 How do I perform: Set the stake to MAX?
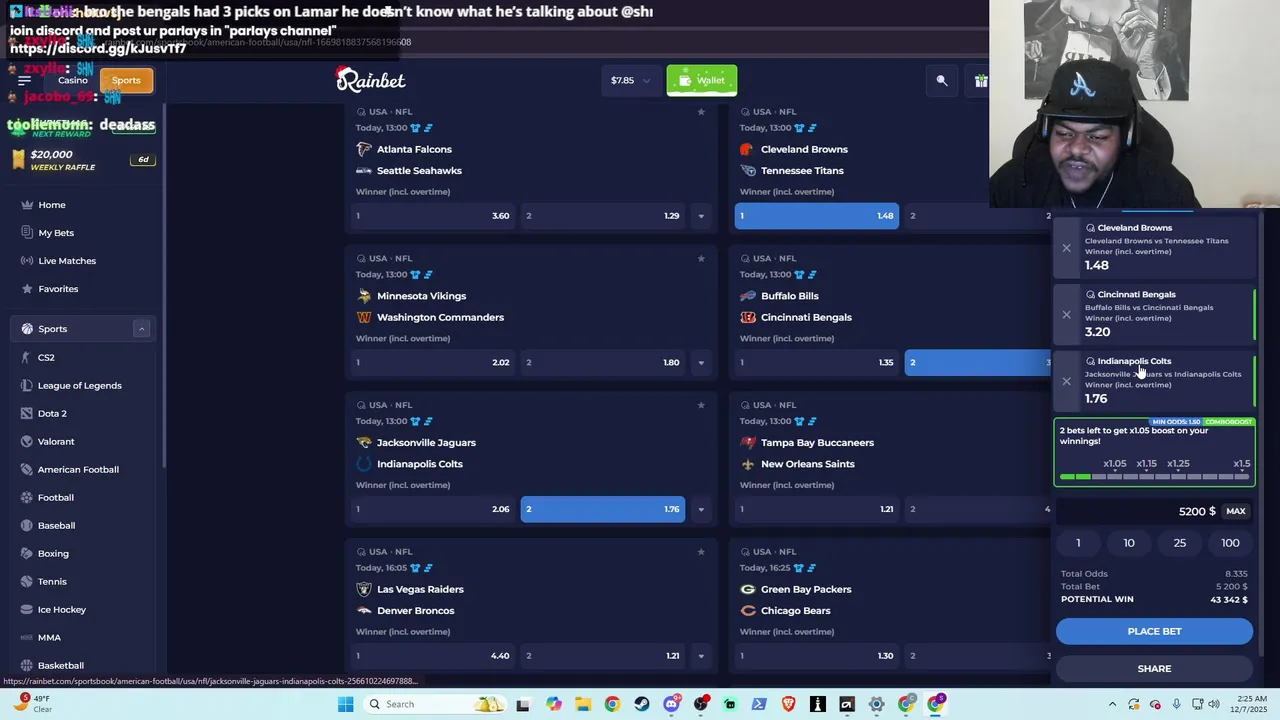point(1236,511)
